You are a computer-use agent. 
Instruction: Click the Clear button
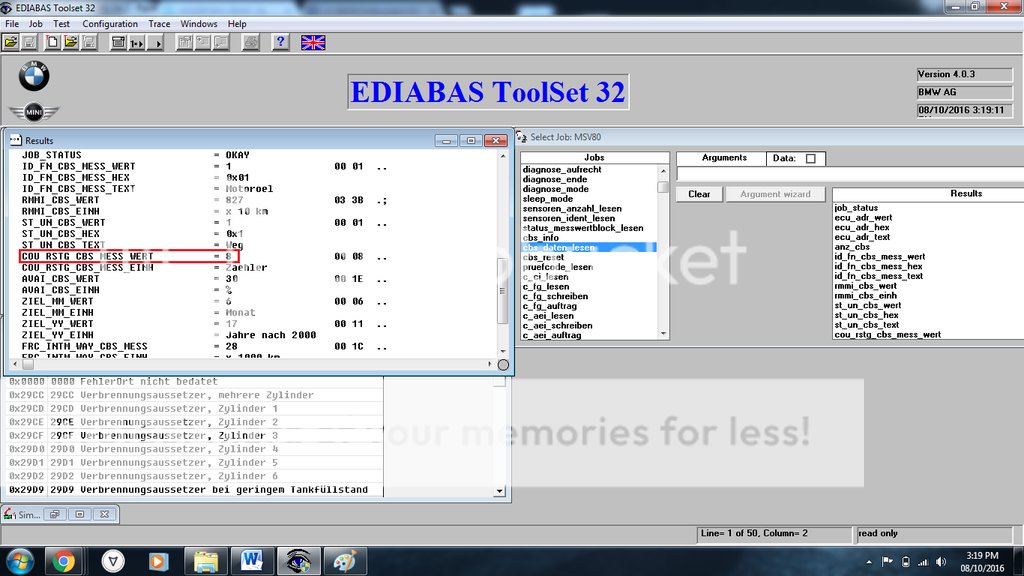coord(699,194)
